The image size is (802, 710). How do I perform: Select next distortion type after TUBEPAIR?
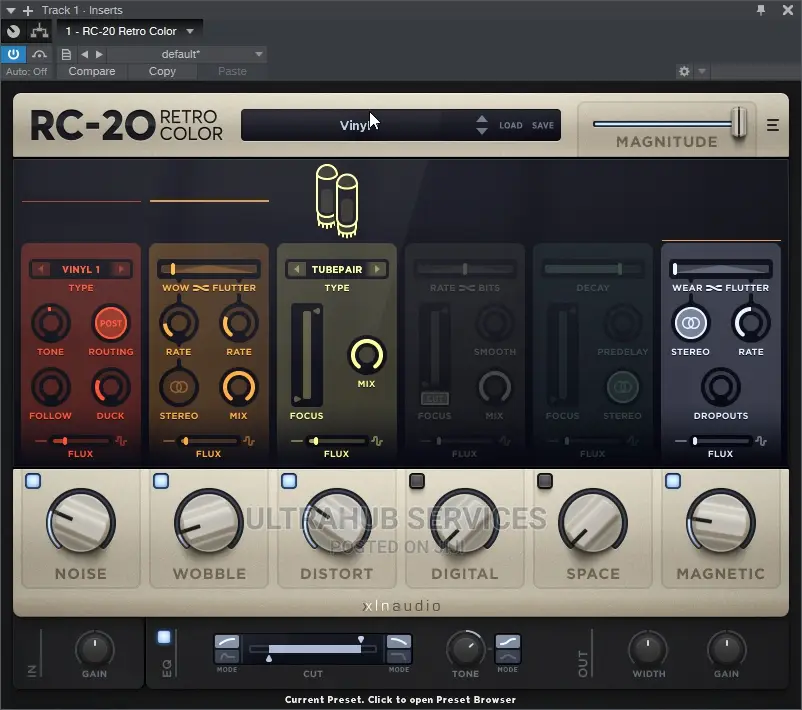[377, 269]
